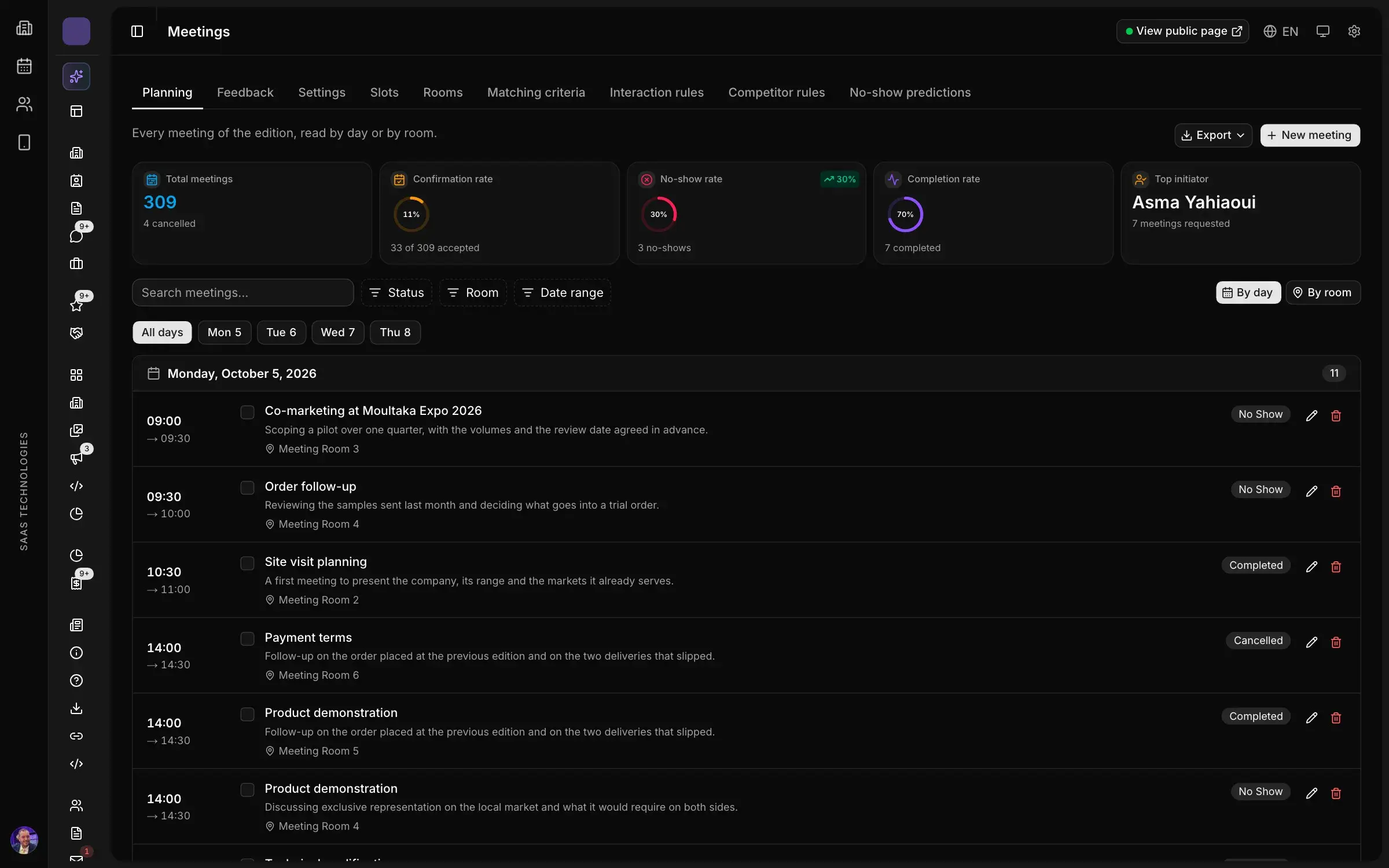Open the help question-mark icon in the sidebar

point(76,681)
